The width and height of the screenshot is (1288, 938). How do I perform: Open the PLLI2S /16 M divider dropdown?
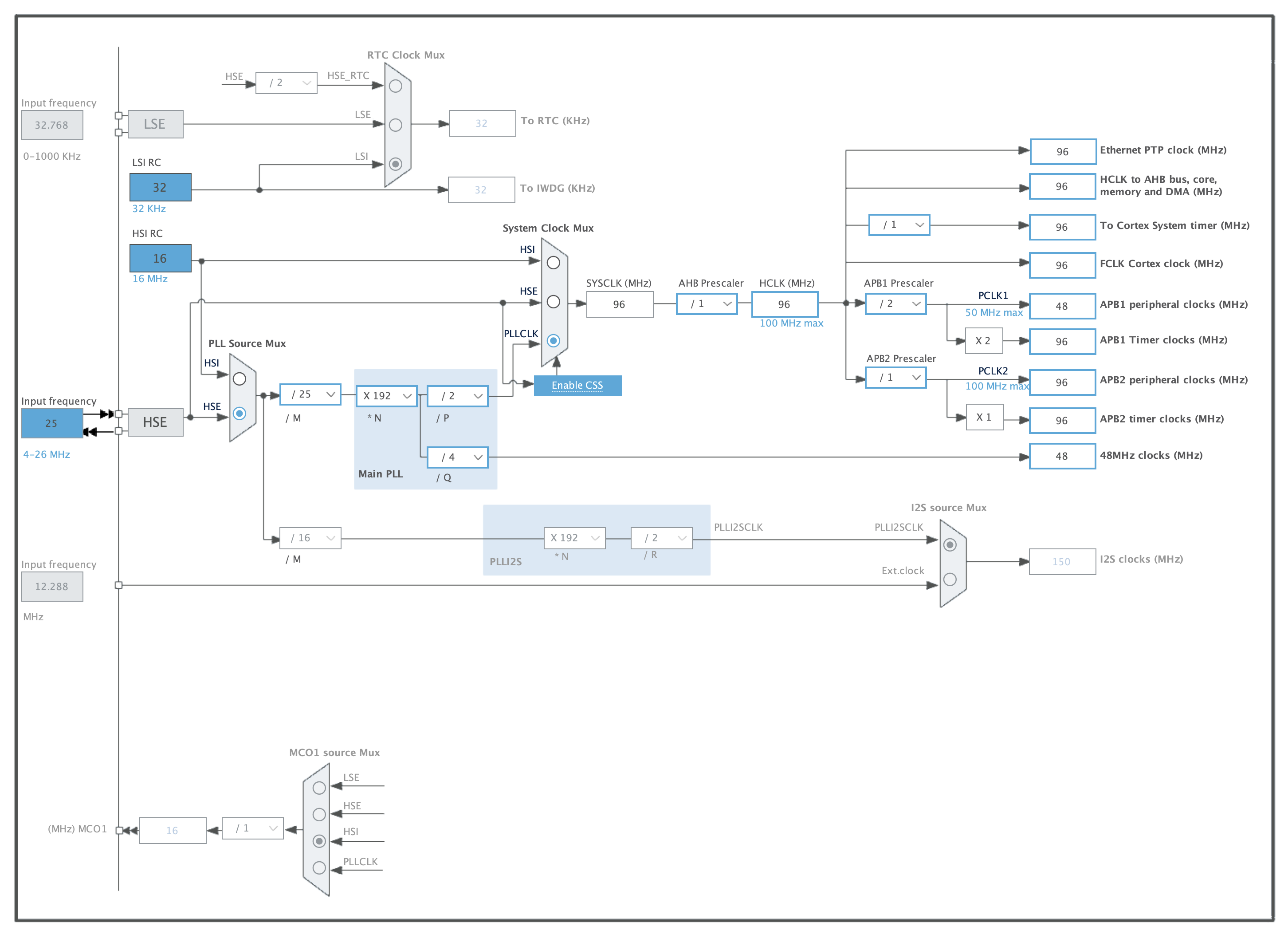coord(310,538)
